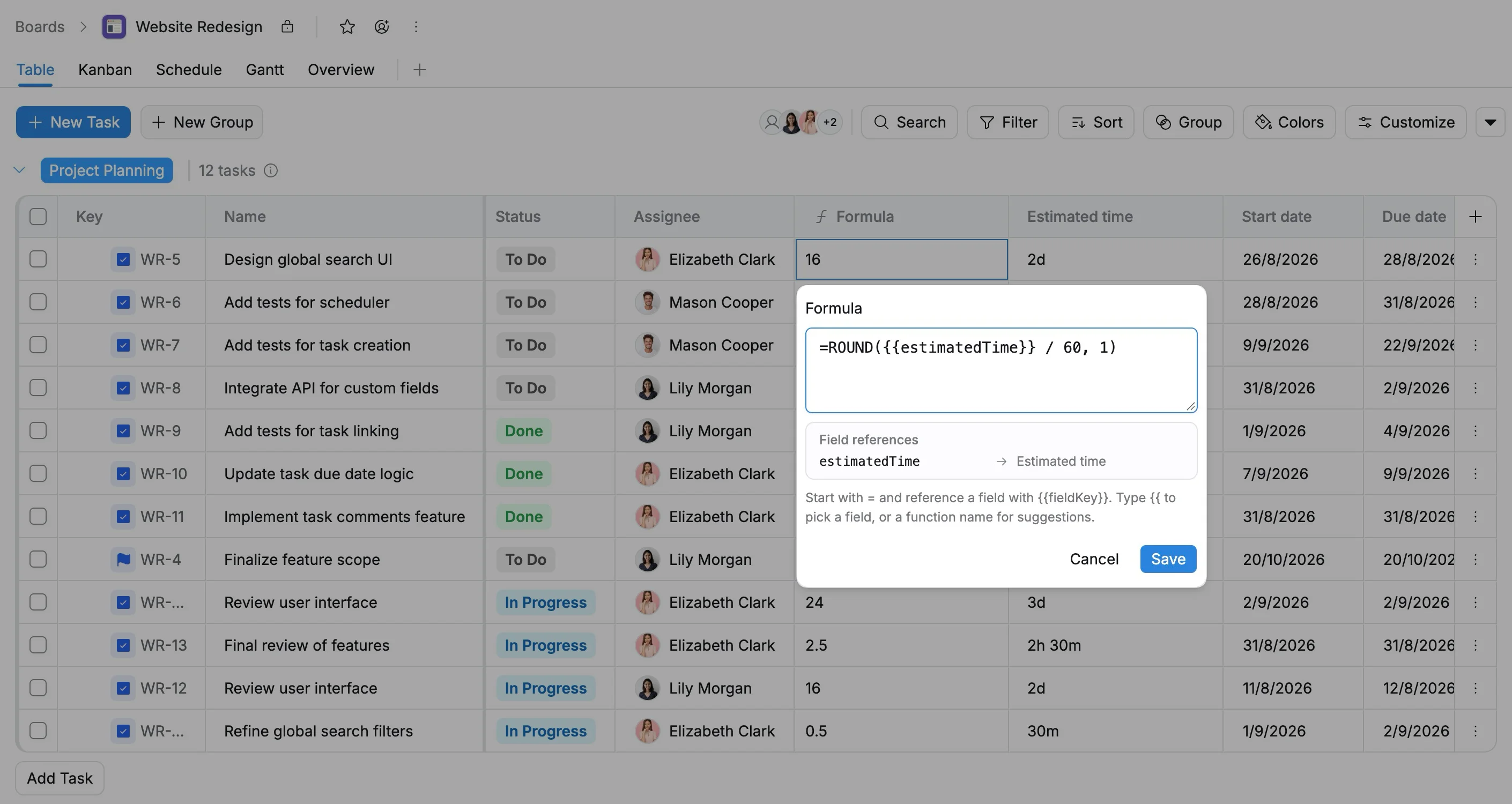
Task: Click inside the Formula text area
Action: click(x=1000, y=370)
